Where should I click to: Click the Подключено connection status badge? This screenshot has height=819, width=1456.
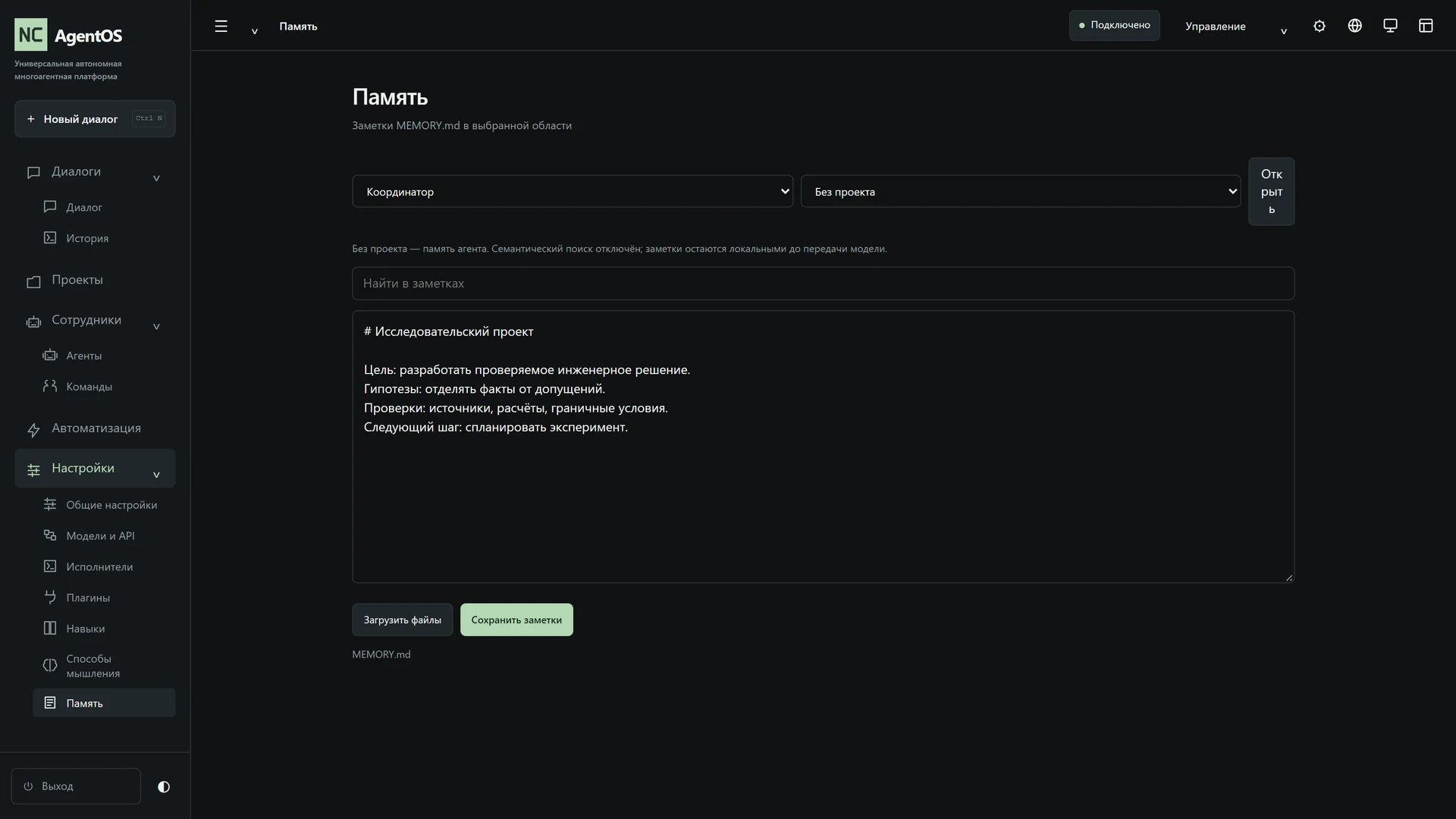[x=1114, y=25]
